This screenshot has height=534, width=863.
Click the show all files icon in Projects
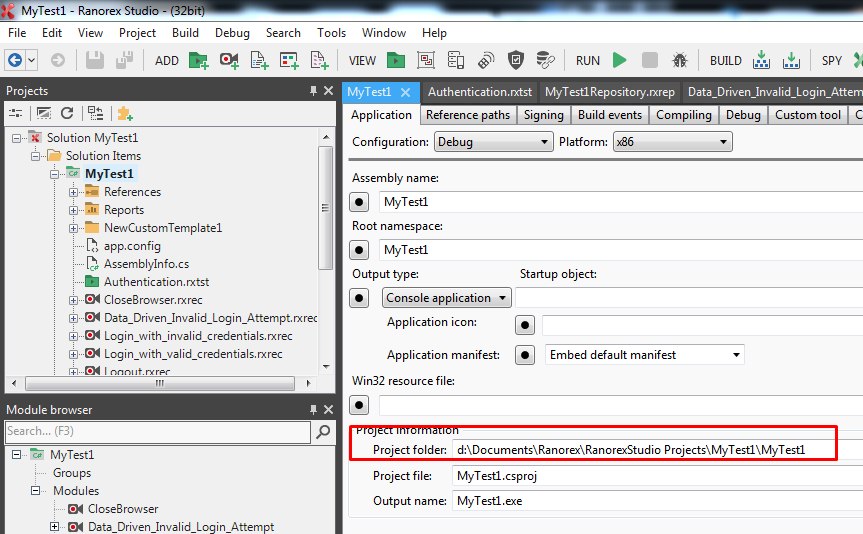pos(44,113)
